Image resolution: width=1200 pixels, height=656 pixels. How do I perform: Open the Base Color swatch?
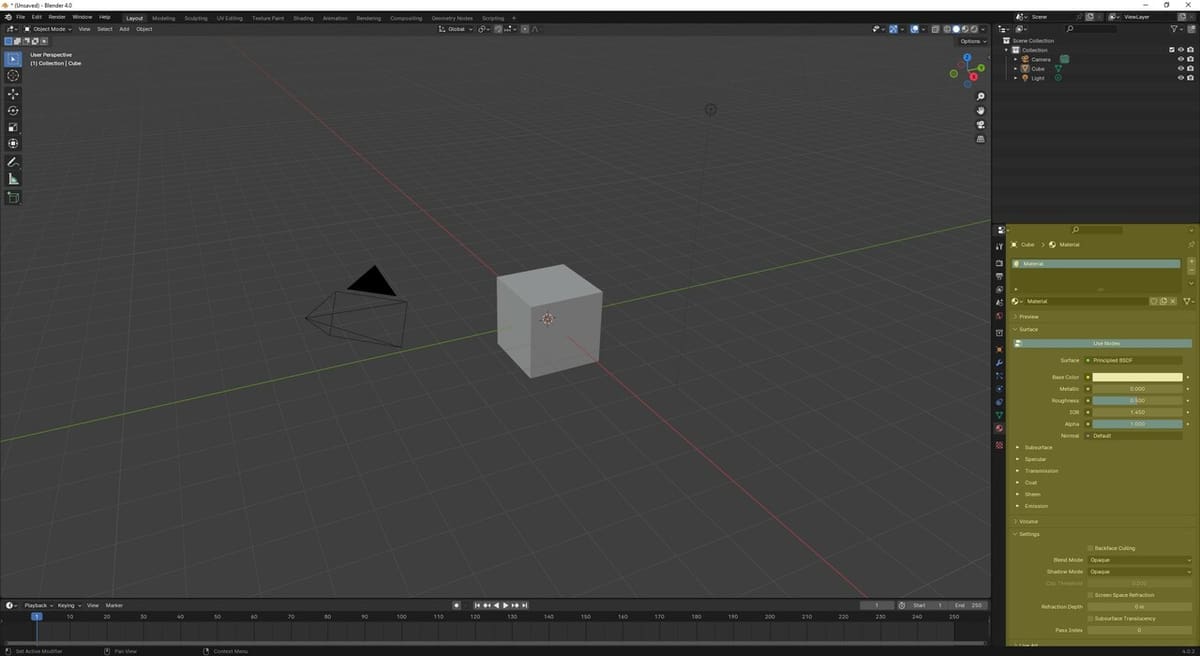tap(1137, 377)
